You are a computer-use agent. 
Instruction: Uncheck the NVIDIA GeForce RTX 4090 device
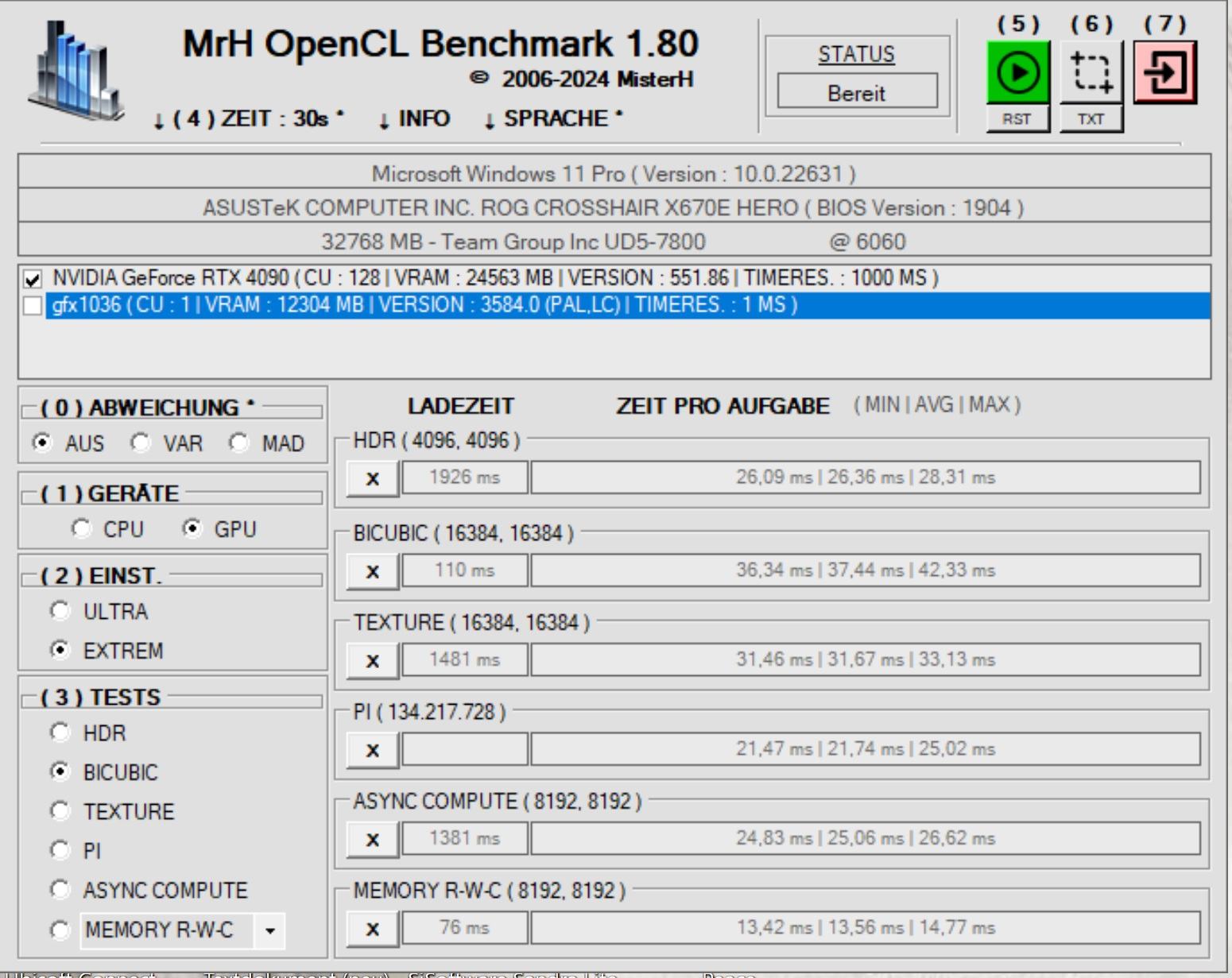(x=33, y=279)
